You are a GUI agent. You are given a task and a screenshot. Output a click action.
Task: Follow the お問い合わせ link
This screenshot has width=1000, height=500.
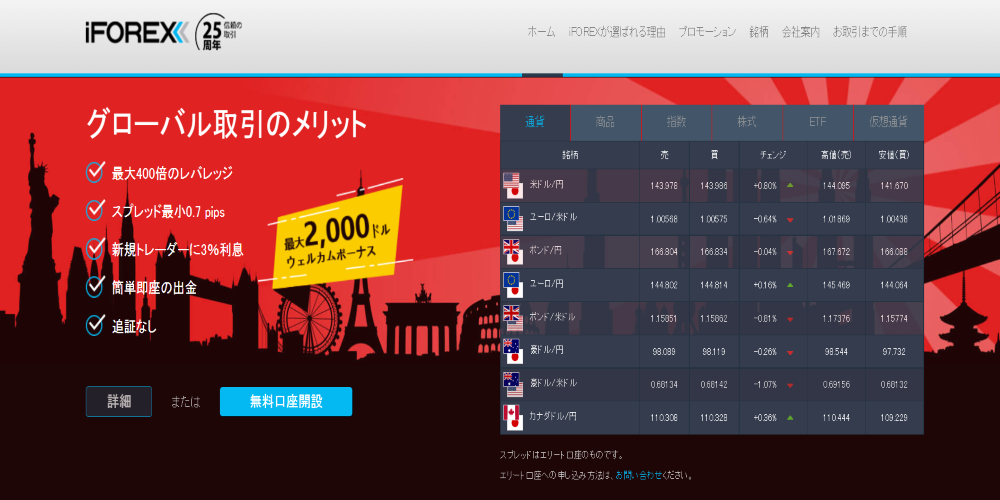[638, 475]
